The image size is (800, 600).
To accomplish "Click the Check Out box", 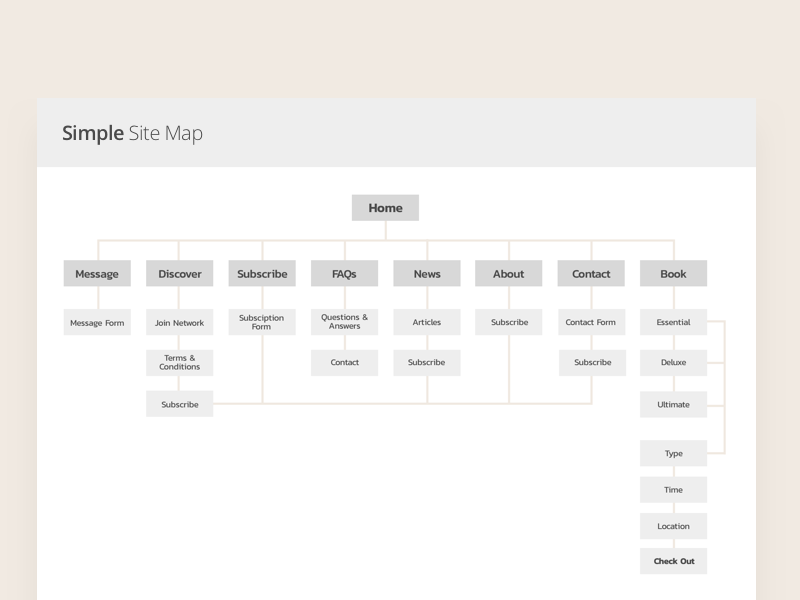I will pos(673,561).
